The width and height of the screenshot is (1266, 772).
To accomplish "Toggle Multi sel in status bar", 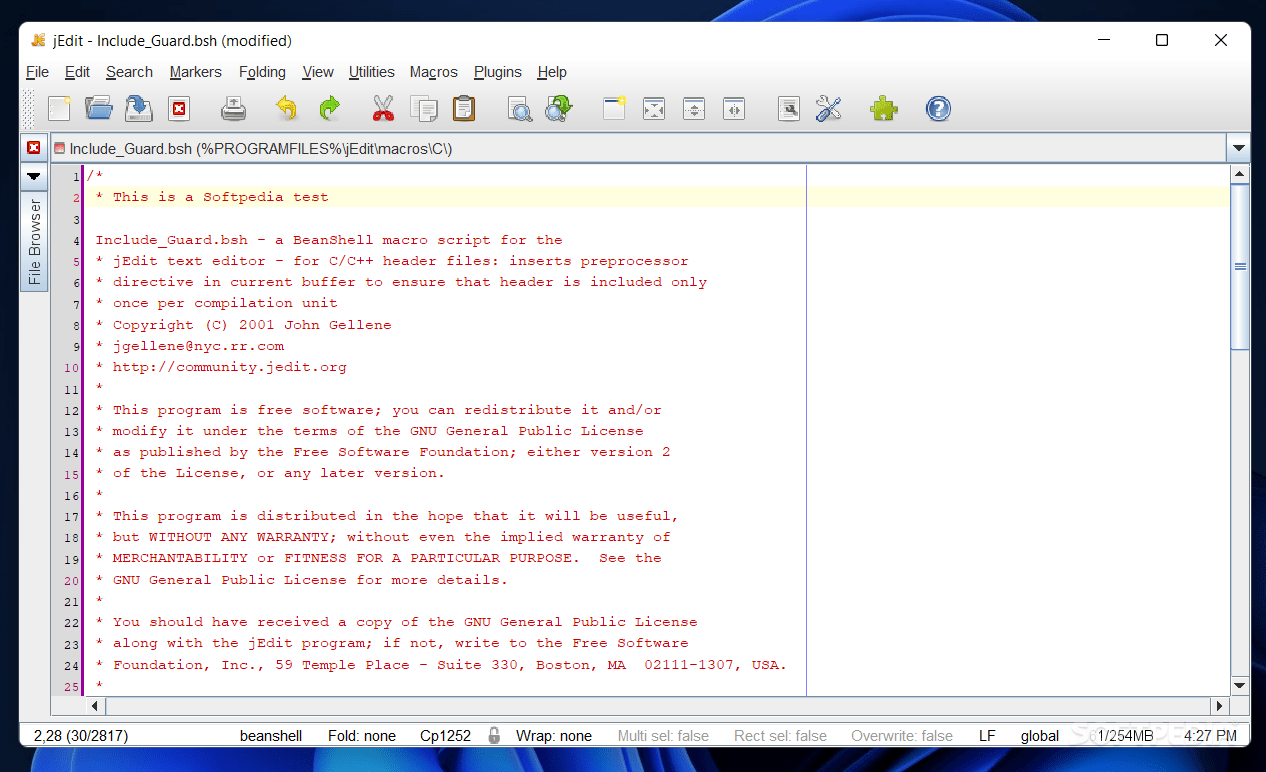I will (x=663, y=736).
